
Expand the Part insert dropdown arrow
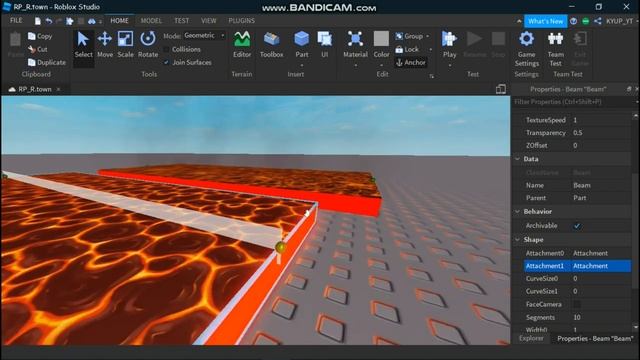pos(302,65)
